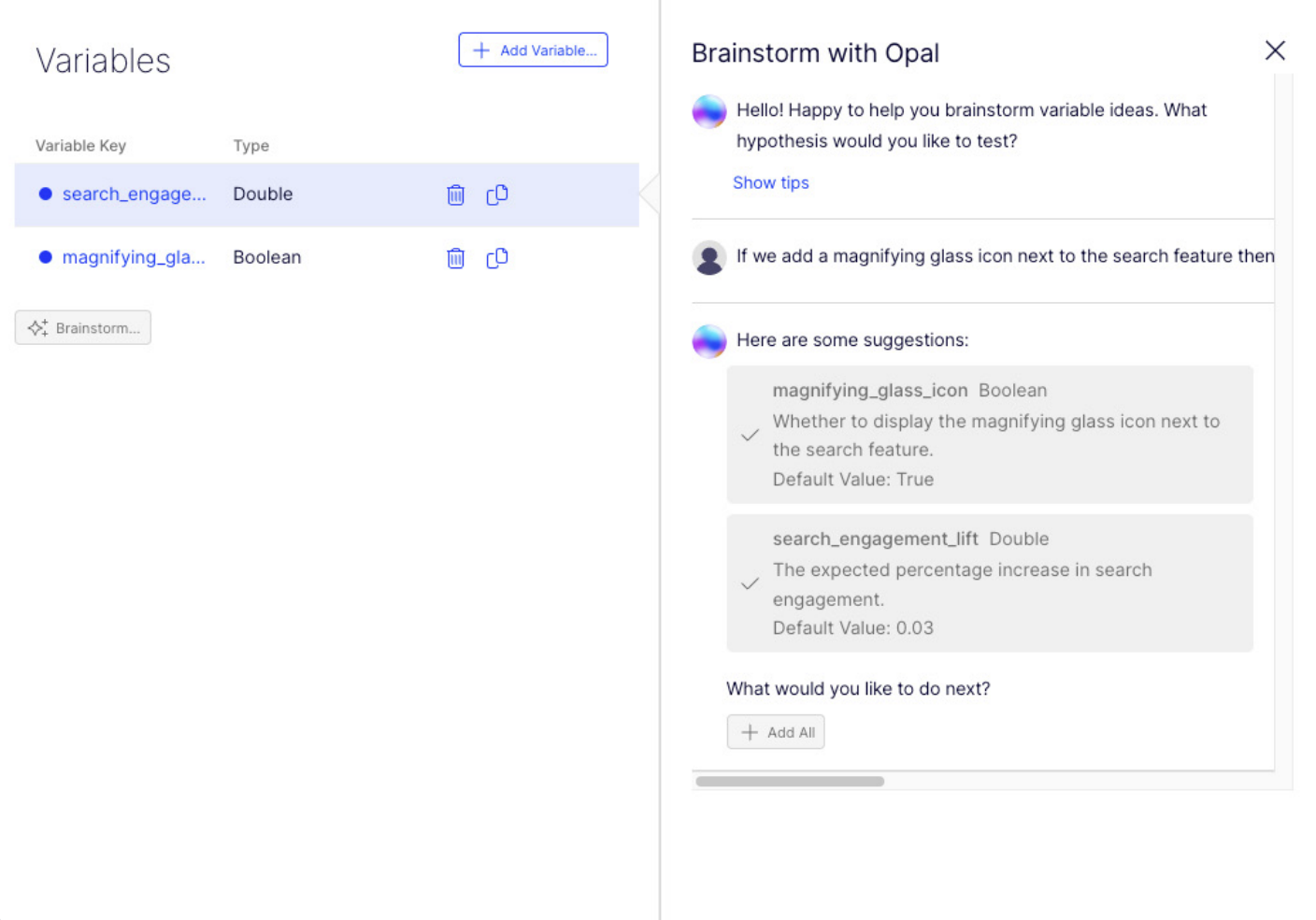Delete the search_engage variable via trash icon
The image size is (1316, 920).
(x=455, y=194)
